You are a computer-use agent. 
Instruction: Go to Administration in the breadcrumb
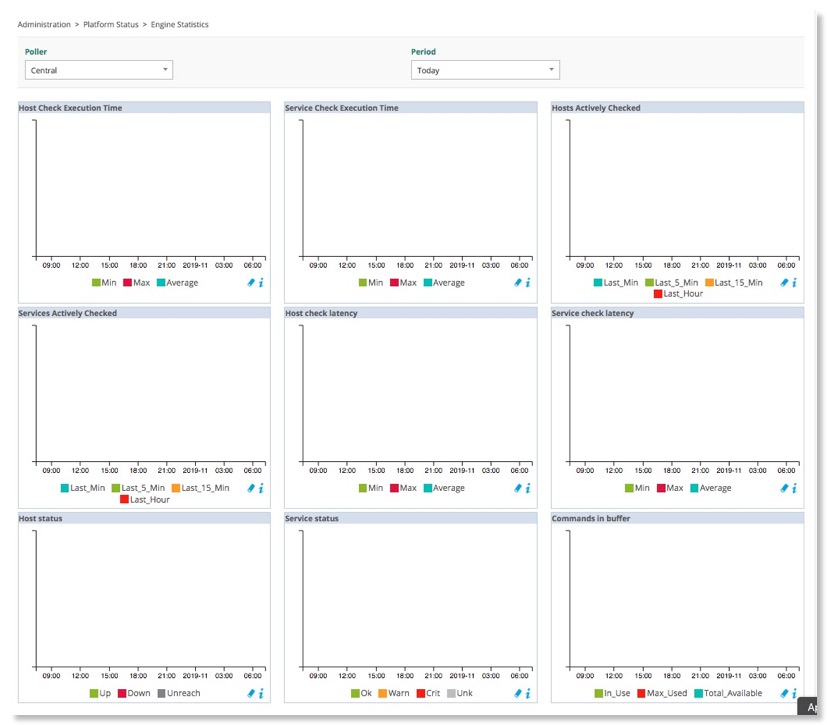point(44,24)
